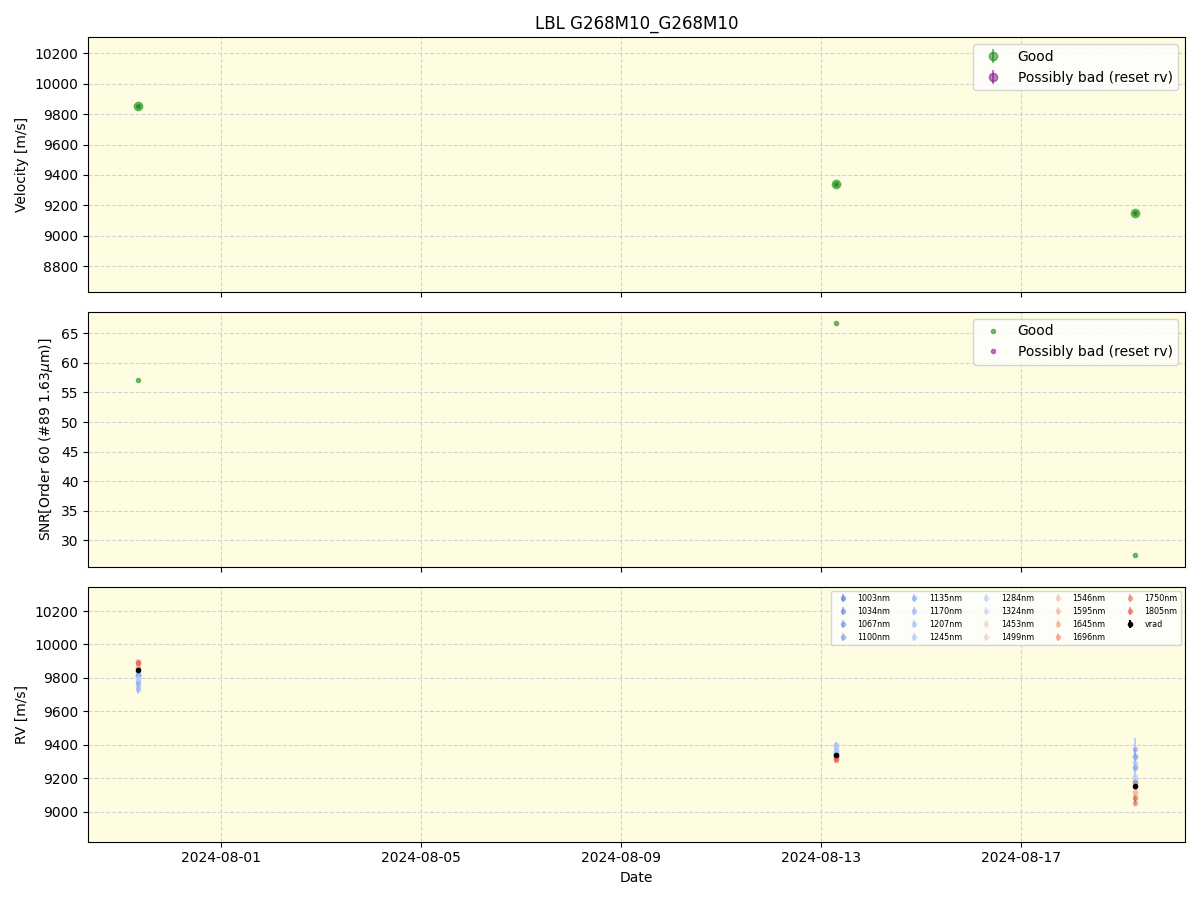Screen dimensions: 1200x900
Task: Select the 1284nm legend label
Action: tap(1018, 598)
